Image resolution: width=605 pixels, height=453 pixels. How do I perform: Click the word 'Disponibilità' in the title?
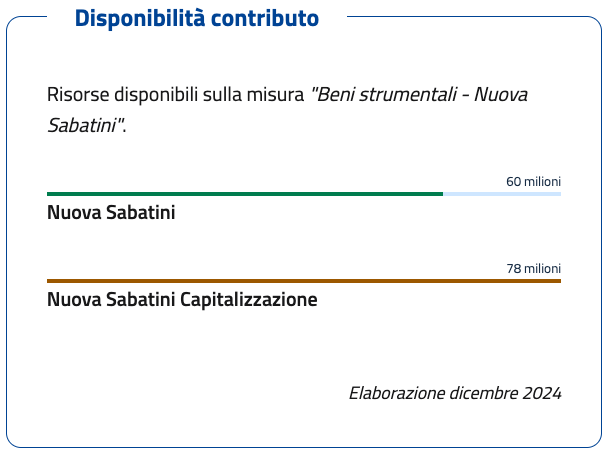pos(140,18)
